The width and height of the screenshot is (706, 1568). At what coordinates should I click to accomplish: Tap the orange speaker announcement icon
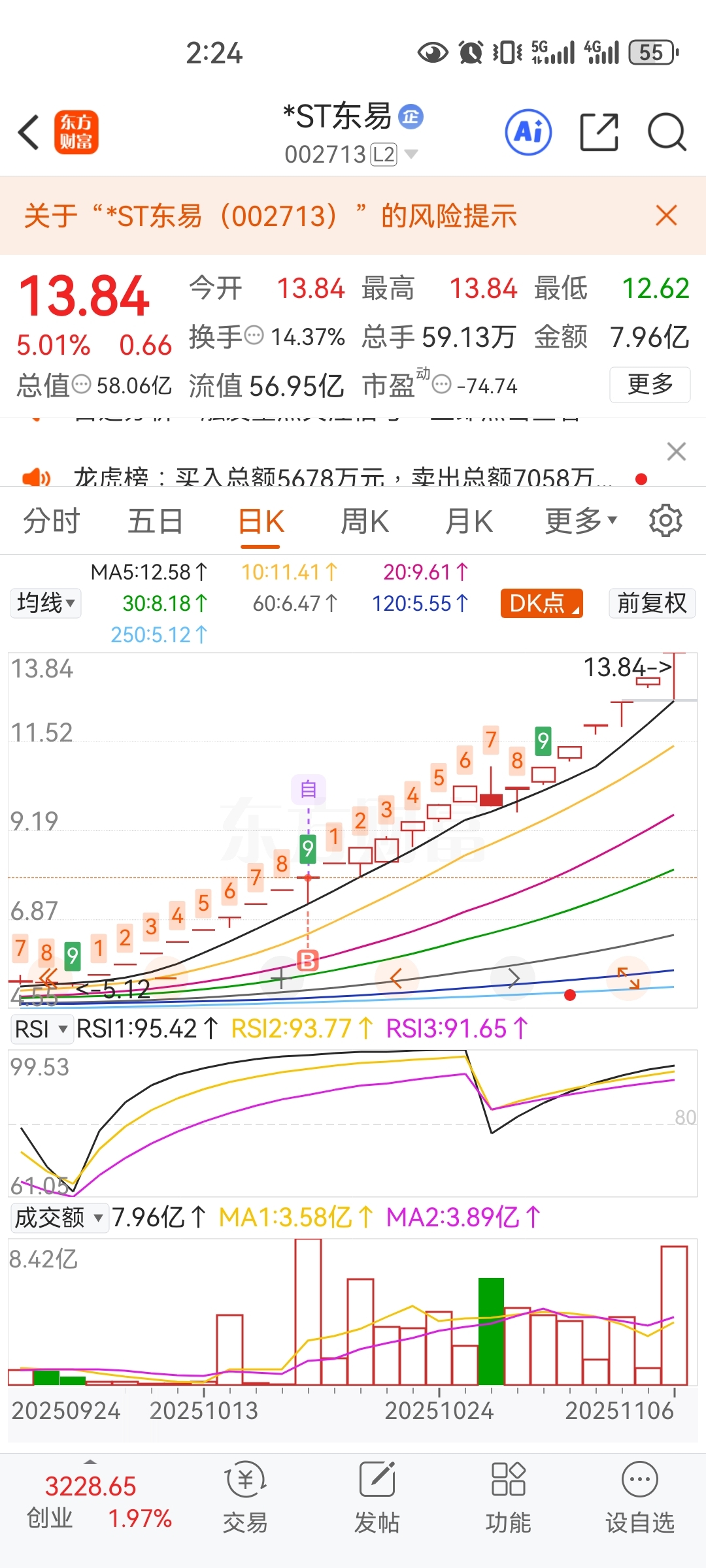(37, 478)
